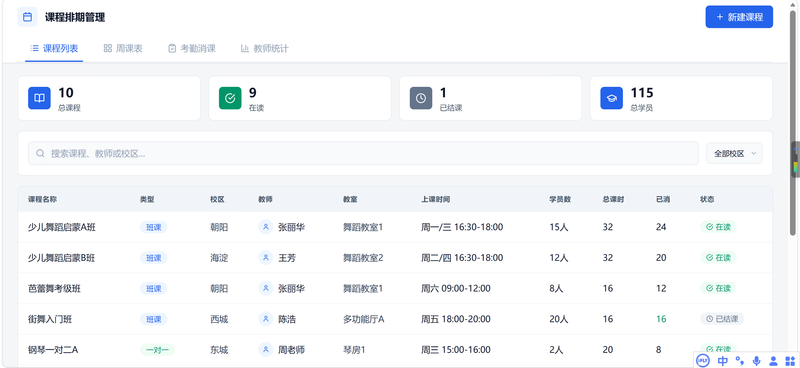Click the time 周一/三 16:30-18:00
The height and width of the screenshot is (368, 800).
tap(462, 227)
